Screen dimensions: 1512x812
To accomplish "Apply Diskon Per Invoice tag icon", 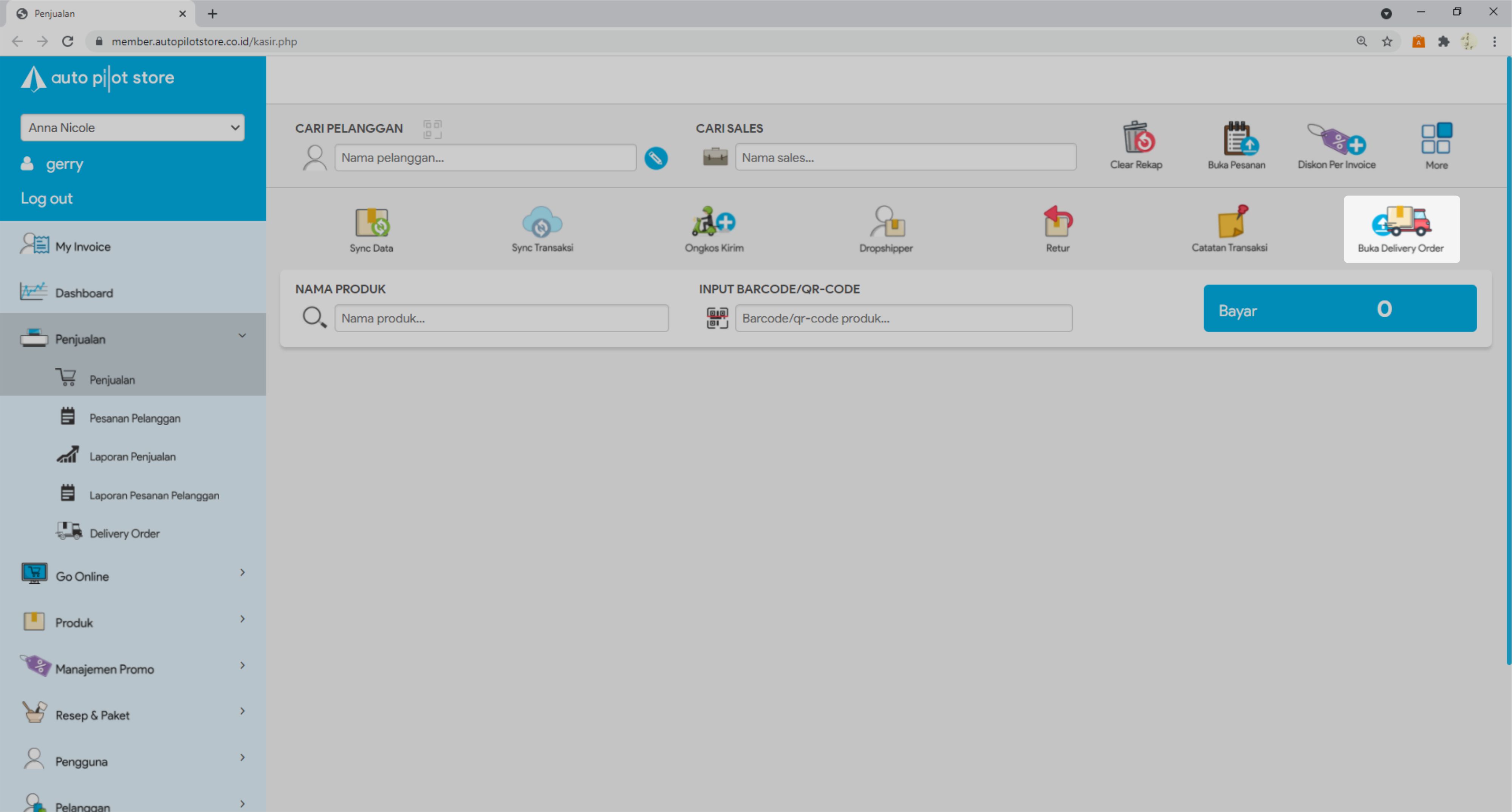I will (x=1337, y=140).
